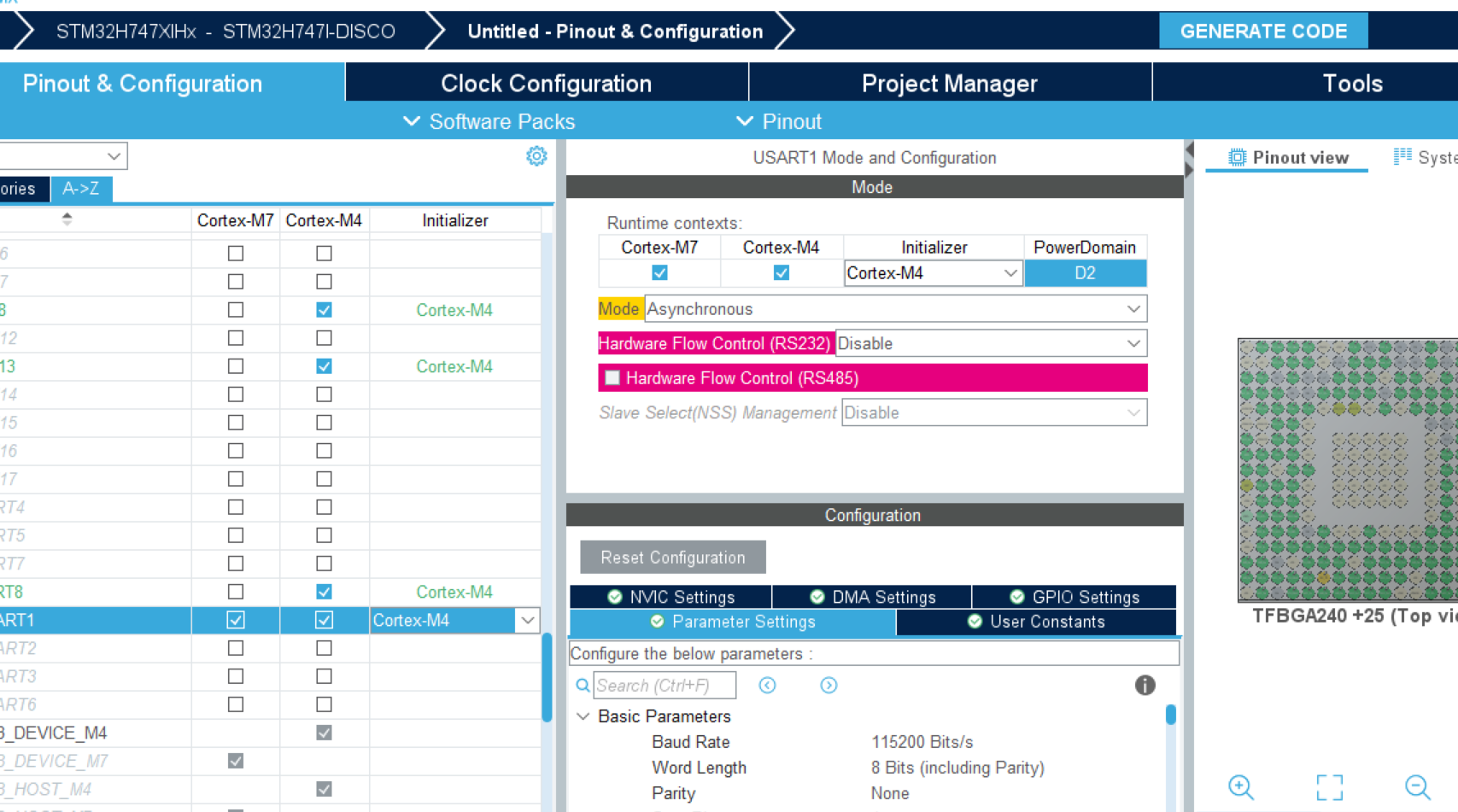Fit the chip pinout to the view
This screenshot has width=1458, height=812.
point(1330,787)
